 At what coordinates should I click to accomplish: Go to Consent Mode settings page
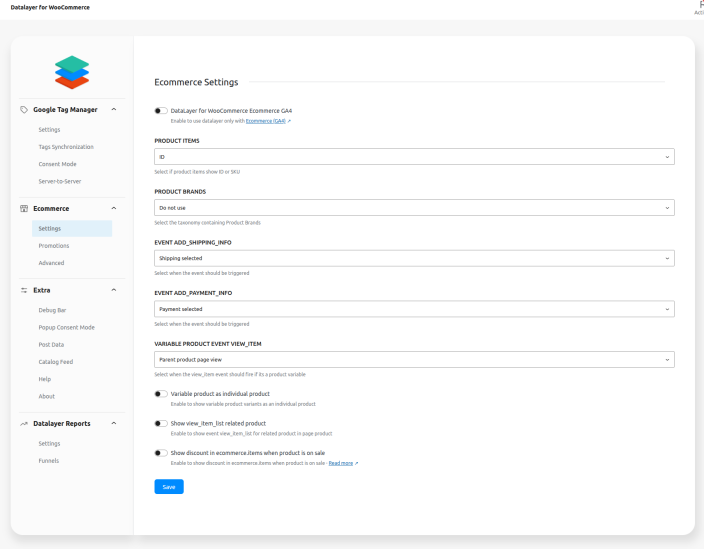pos(58,163)
